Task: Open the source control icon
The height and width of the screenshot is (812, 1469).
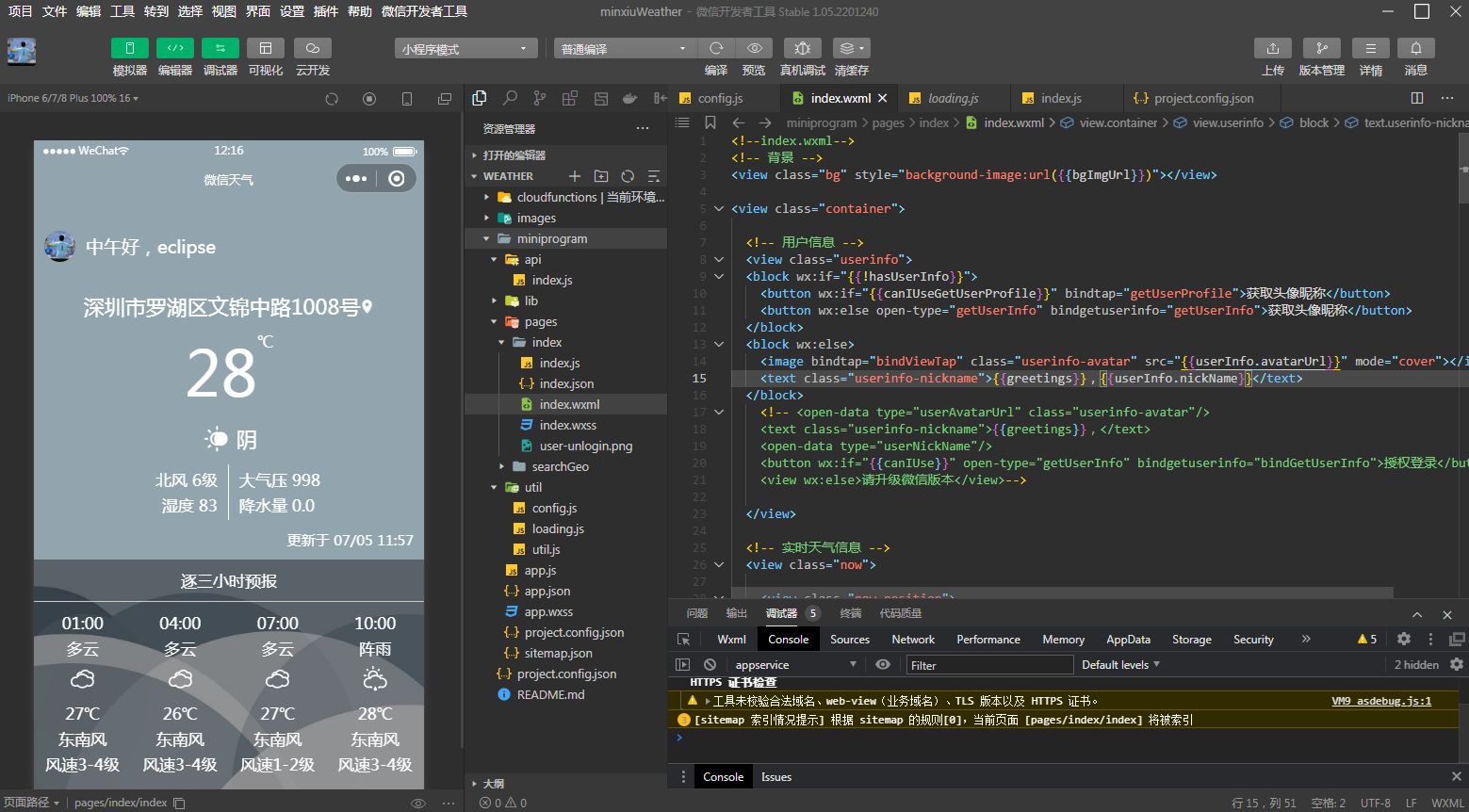Action: click(540, 98)
